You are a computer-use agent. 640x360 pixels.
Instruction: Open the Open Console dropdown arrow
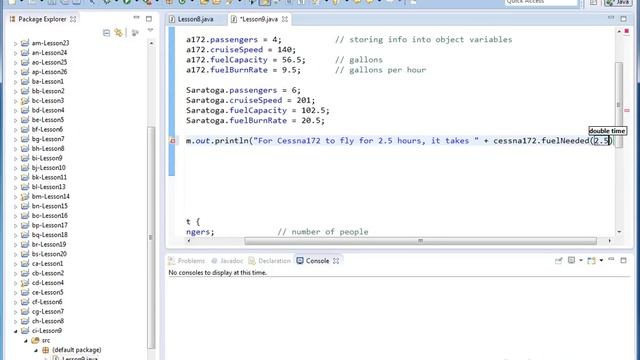pos(601,260)
